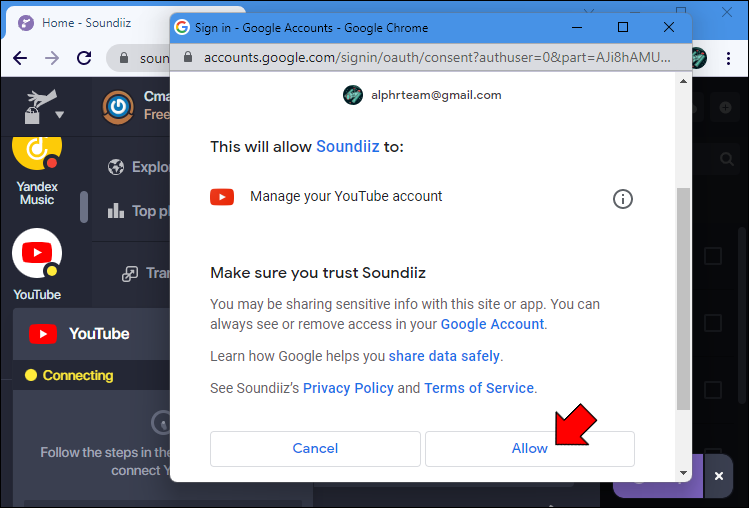Click the lock icon in Soundiiz address bar

[124, 58]
